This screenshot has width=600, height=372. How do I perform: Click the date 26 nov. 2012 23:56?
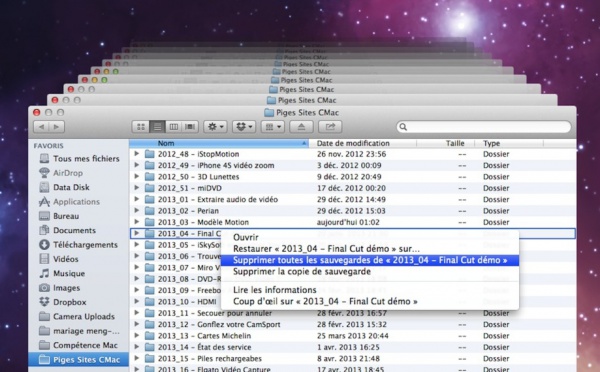(351, 154)
